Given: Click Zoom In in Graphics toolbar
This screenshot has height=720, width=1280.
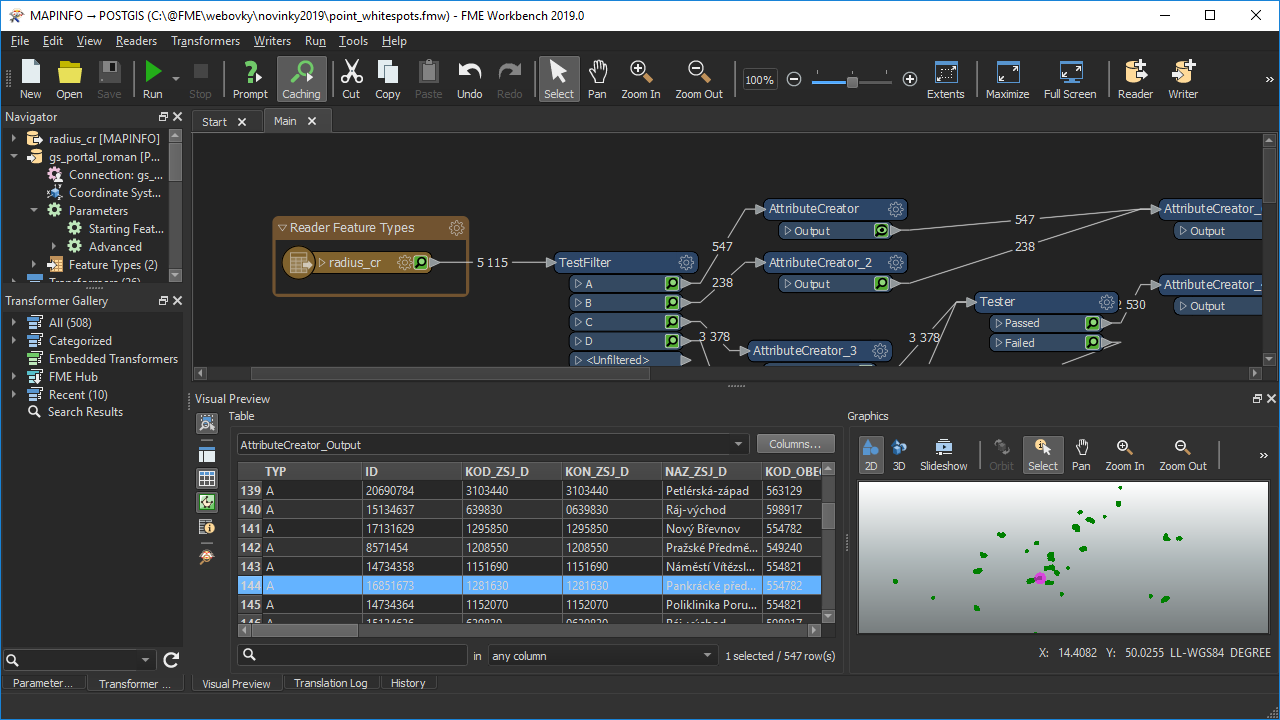Looking at the screenshot, I should coord(1125,454).
